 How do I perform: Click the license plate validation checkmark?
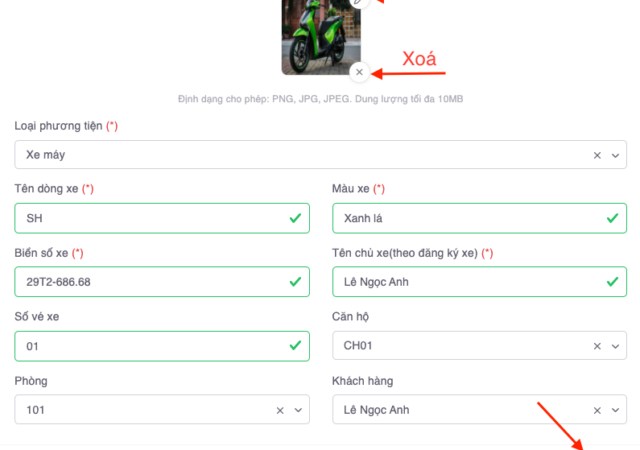pyautogui.click(x=295, y=282)
